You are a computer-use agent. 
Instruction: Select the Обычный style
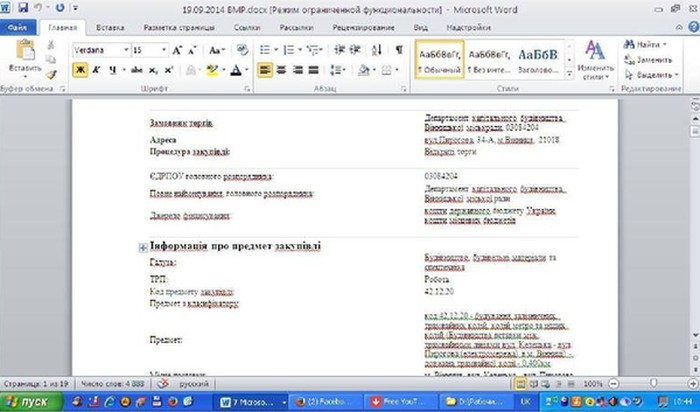point(439,60)
